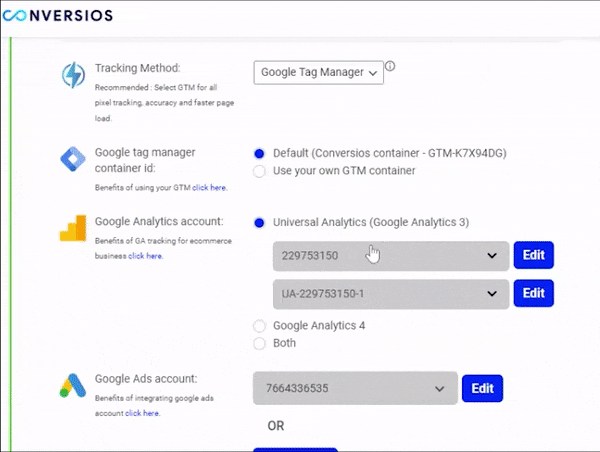Click the Recommended Select GTM description text
Image resolution: width=600 pixels, height=452 pixels.
pos(164,103)
